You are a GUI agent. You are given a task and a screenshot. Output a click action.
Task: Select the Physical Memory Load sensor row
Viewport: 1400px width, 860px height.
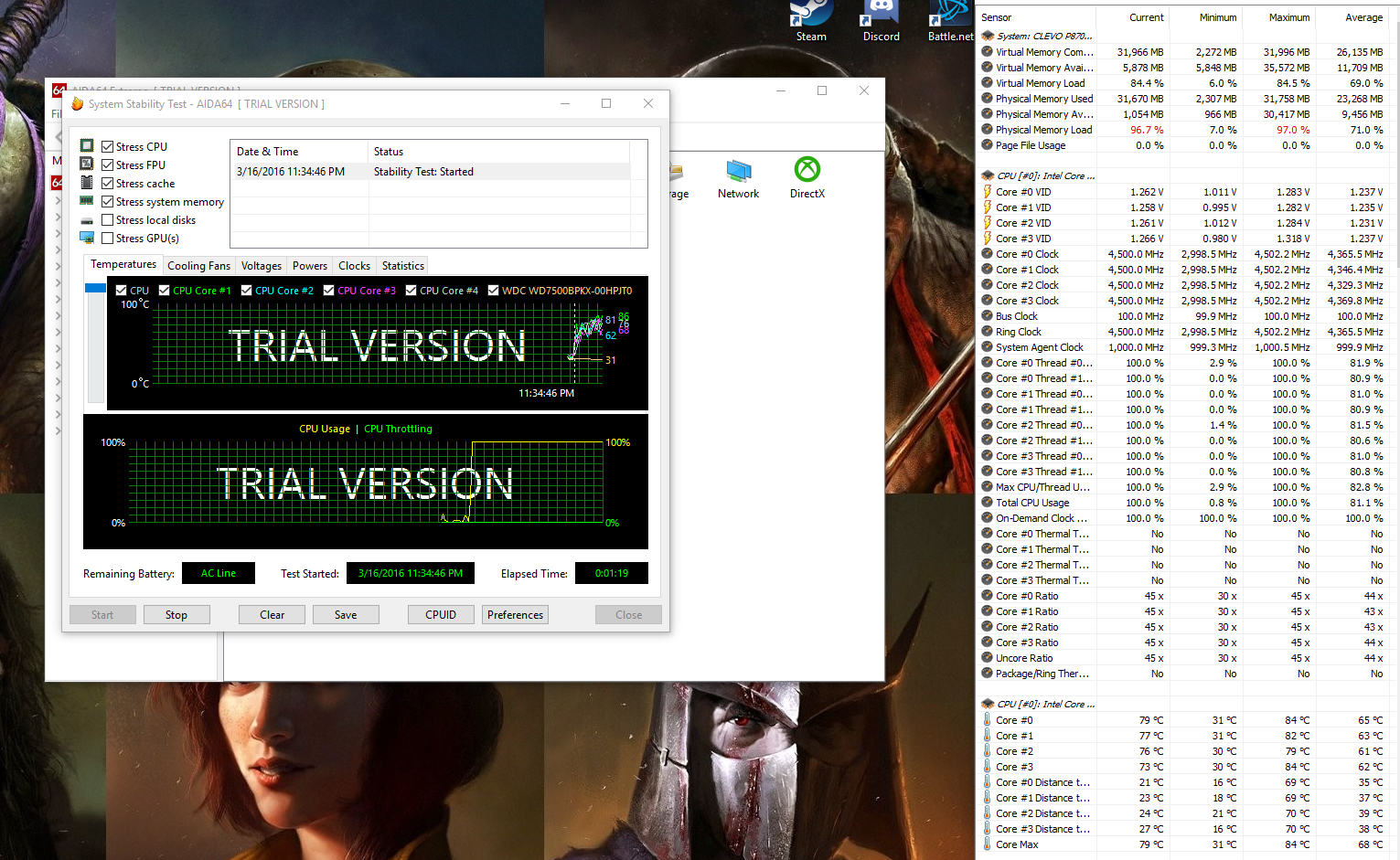1183,130
